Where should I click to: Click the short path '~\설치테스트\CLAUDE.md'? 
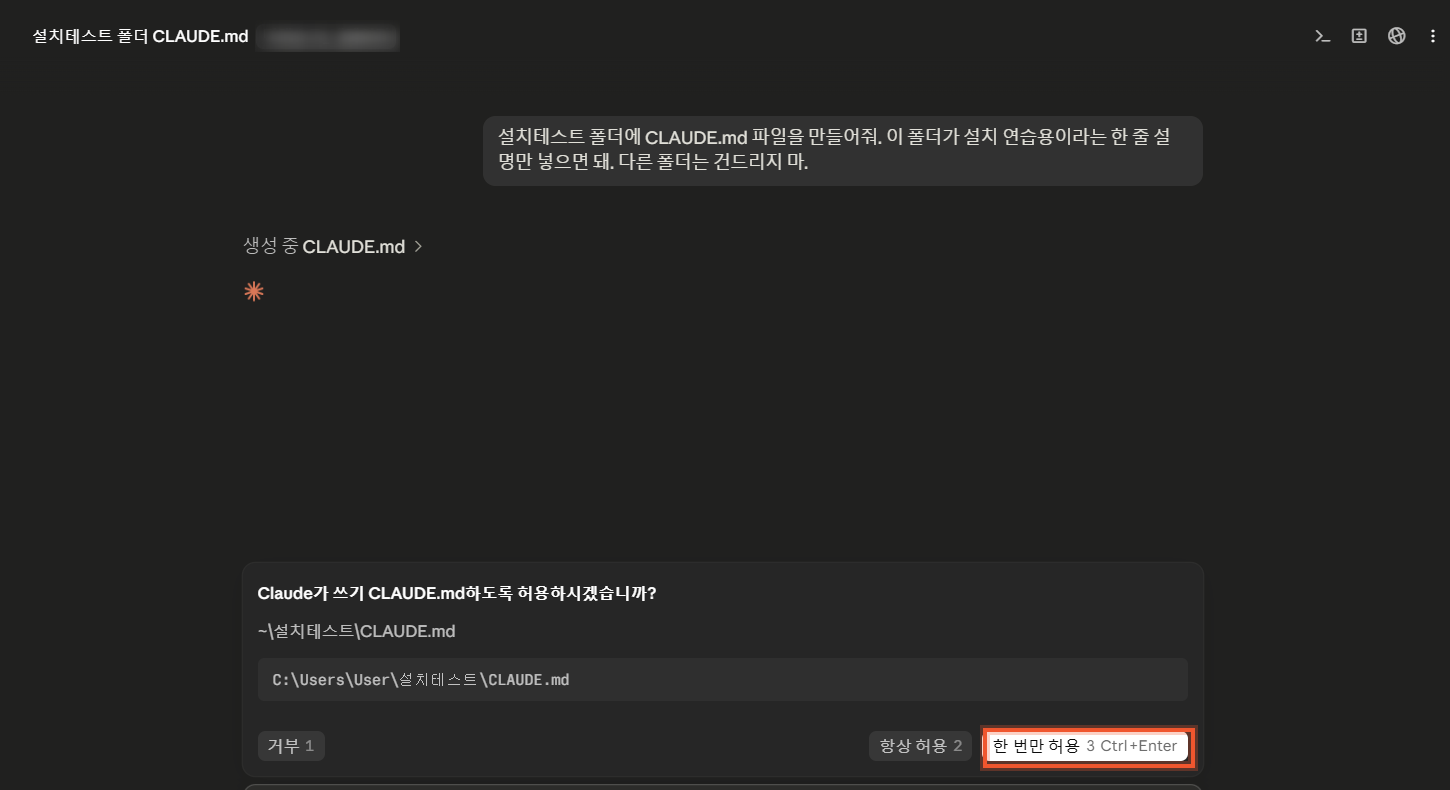[357, 631]
